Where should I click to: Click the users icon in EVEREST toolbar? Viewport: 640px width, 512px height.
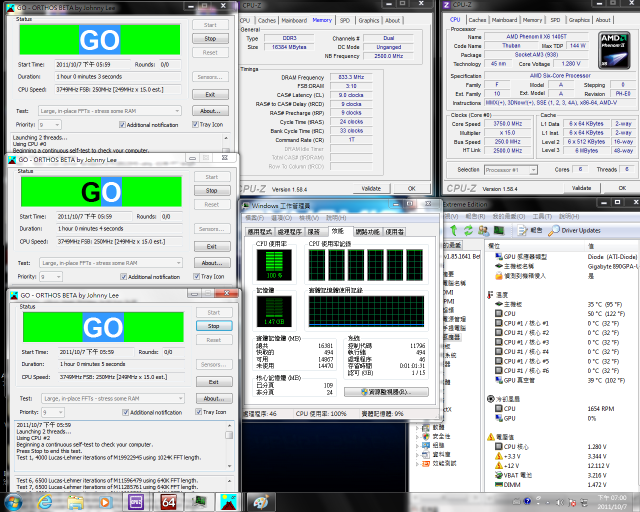pos(483,230)
